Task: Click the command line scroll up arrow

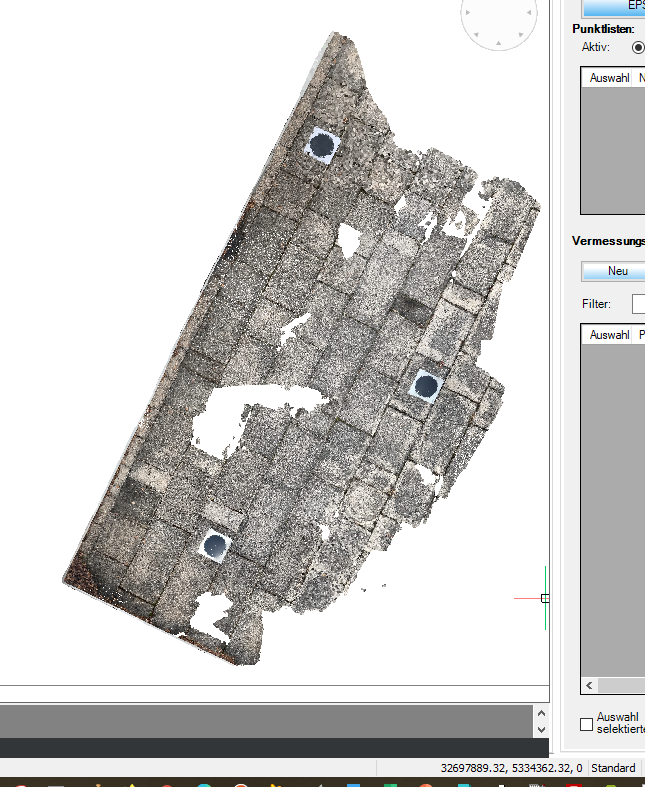Action: (x=541, y=713)
